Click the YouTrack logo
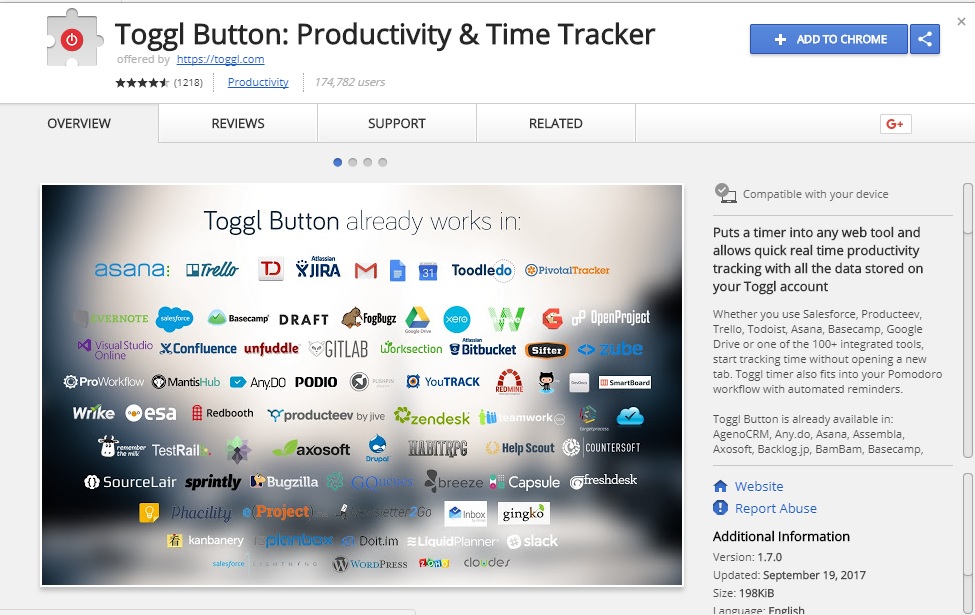The height and width of the screenshot is (615, 975). (443, 382)
